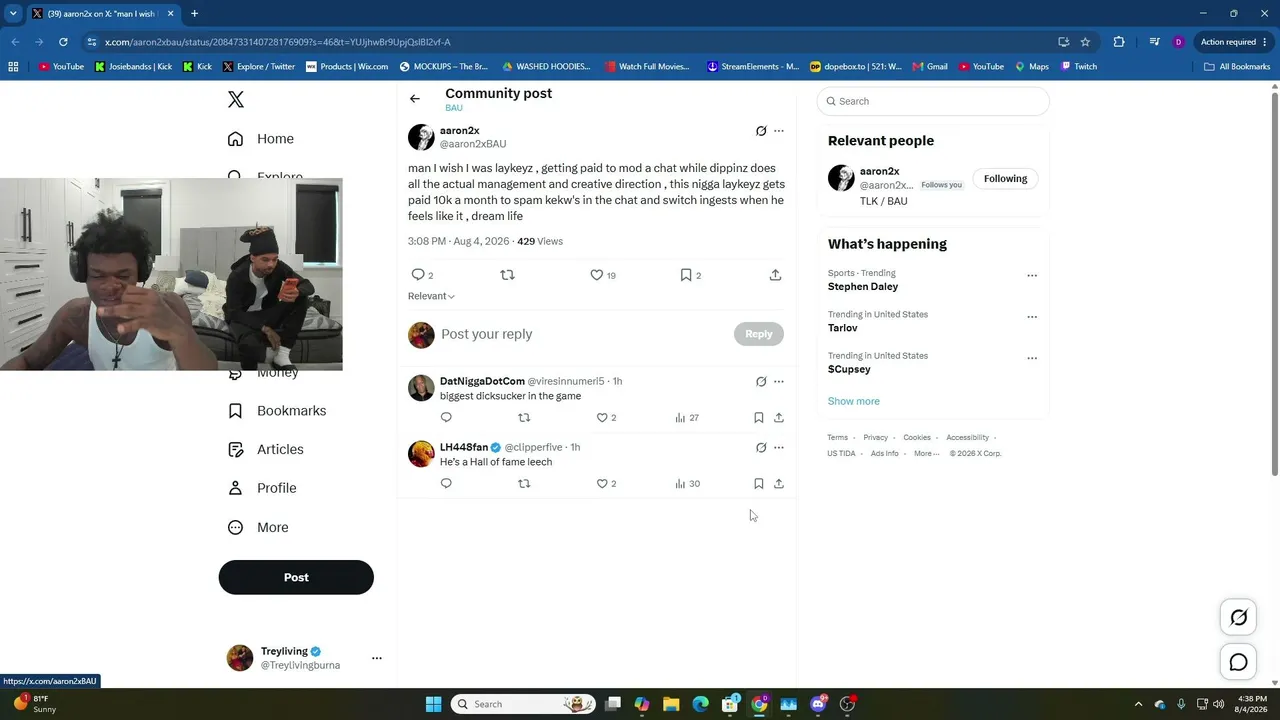Click the X logo in sidebar
Image resolution: width=1280 pixels, height=720 pixels.
pos(236,99)
